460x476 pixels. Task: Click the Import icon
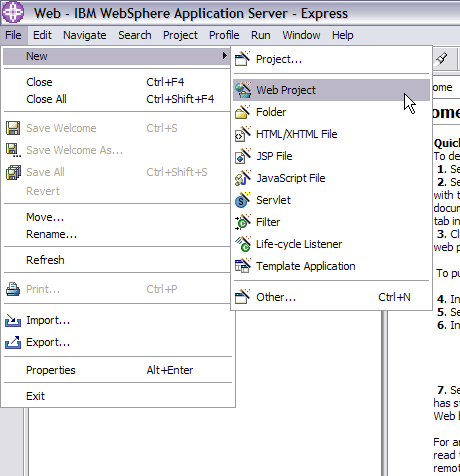point(13,321)
